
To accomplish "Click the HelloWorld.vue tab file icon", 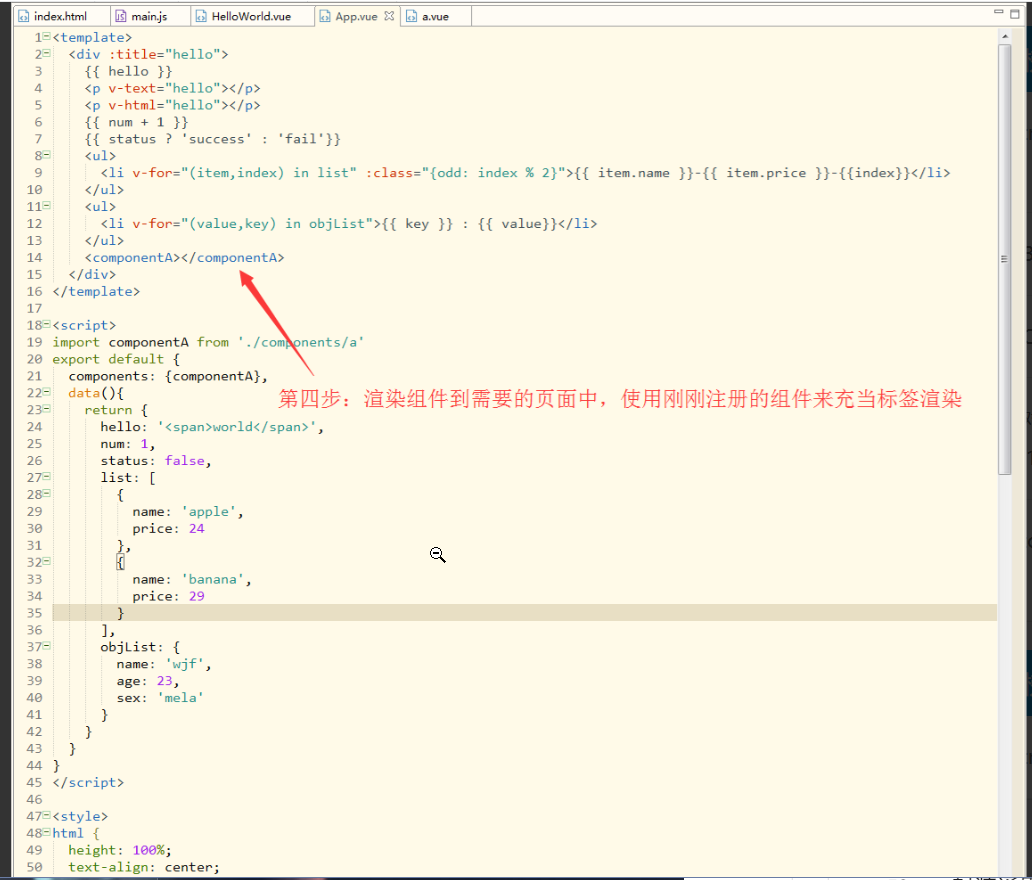I will 201,16.
